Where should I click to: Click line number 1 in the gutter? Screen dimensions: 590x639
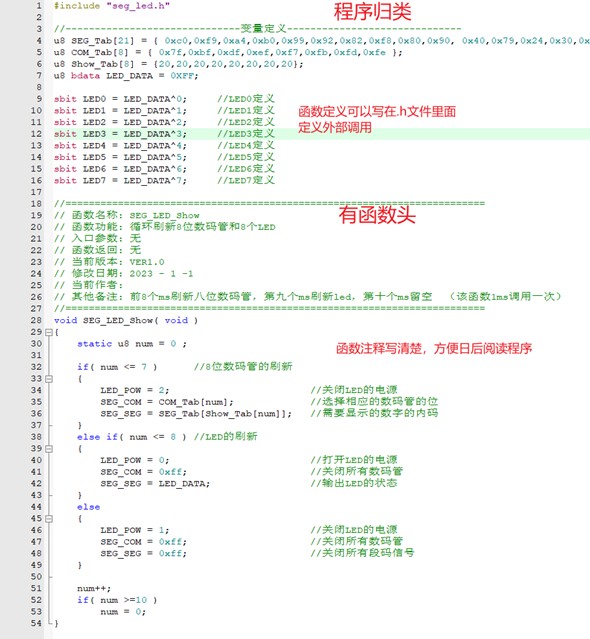(39, 6)
